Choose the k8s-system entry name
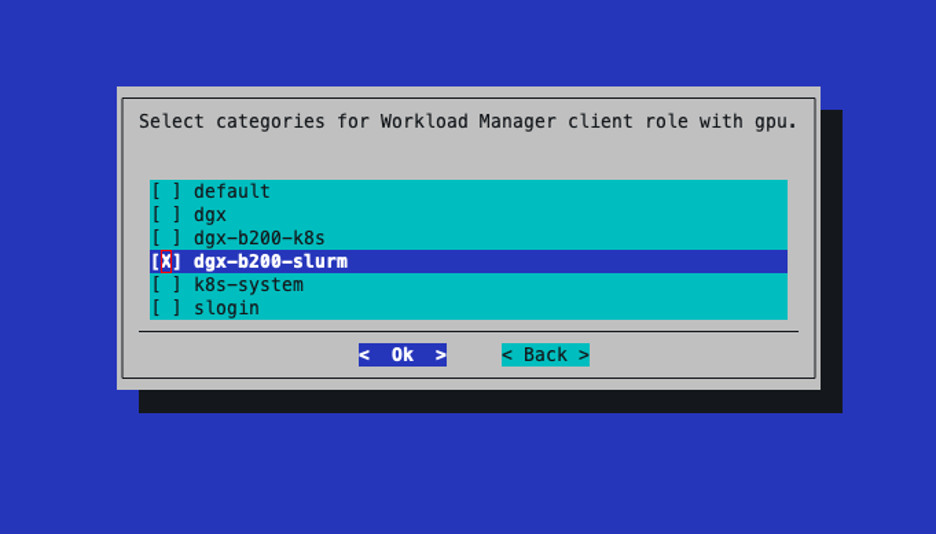 coord(248,285)
